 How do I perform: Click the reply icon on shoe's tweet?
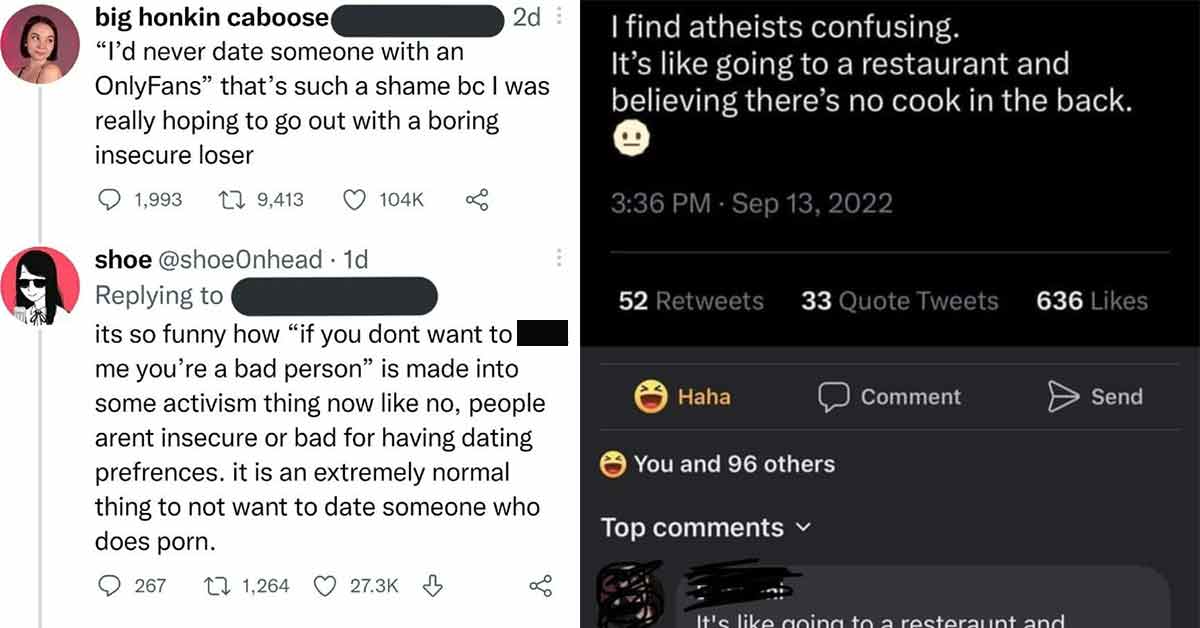(110, 586)
